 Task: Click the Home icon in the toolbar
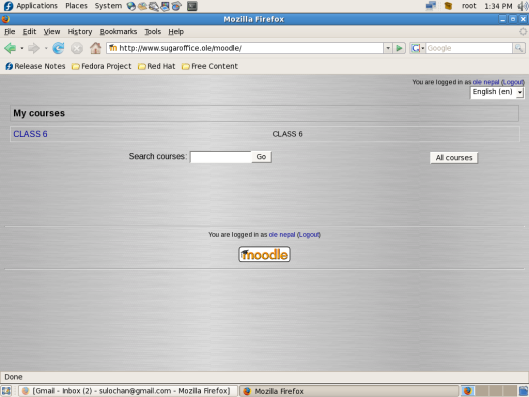pyautogui.click(x=95, y=48)
